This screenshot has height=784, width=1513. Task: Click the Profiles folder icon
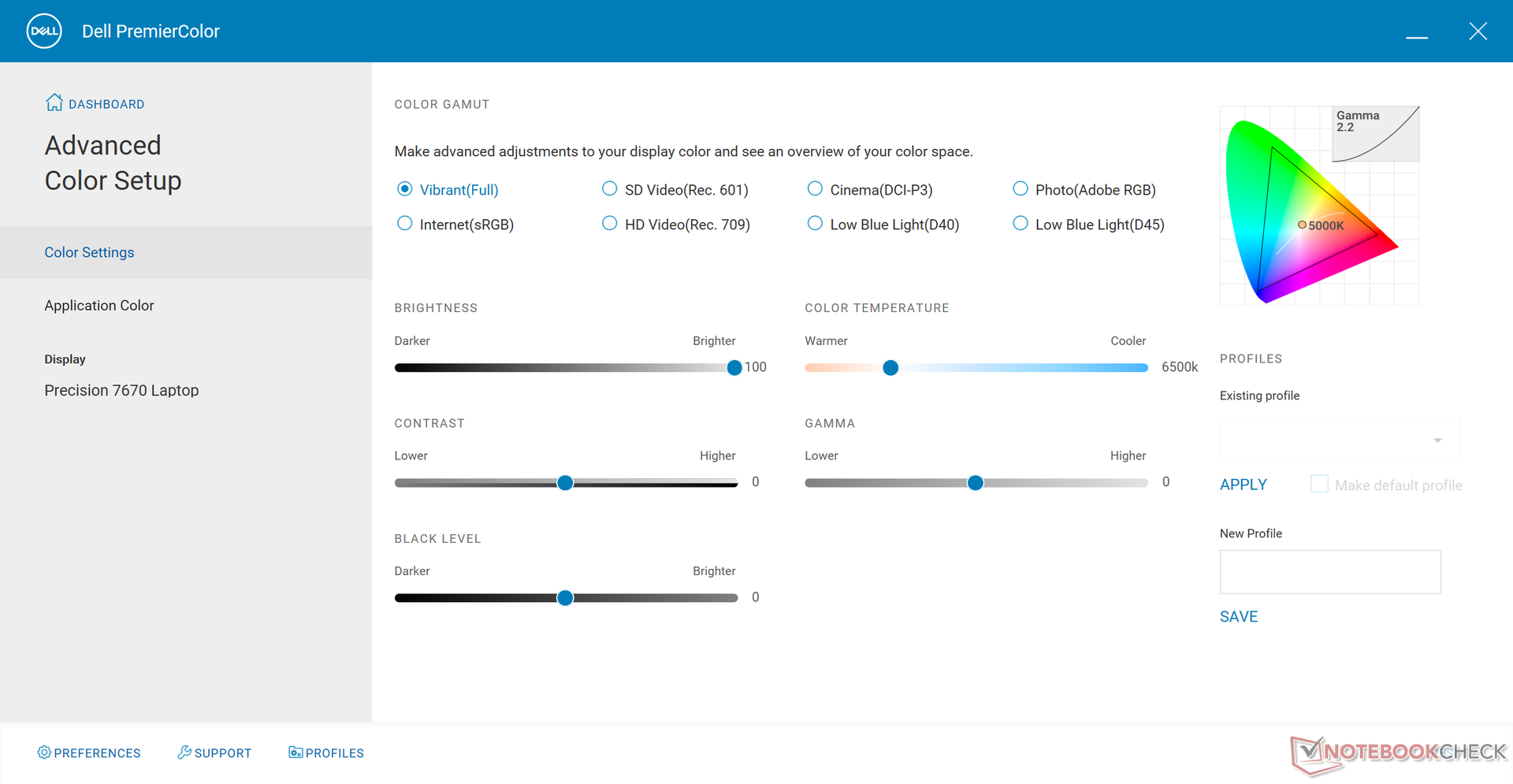point(296,752)
